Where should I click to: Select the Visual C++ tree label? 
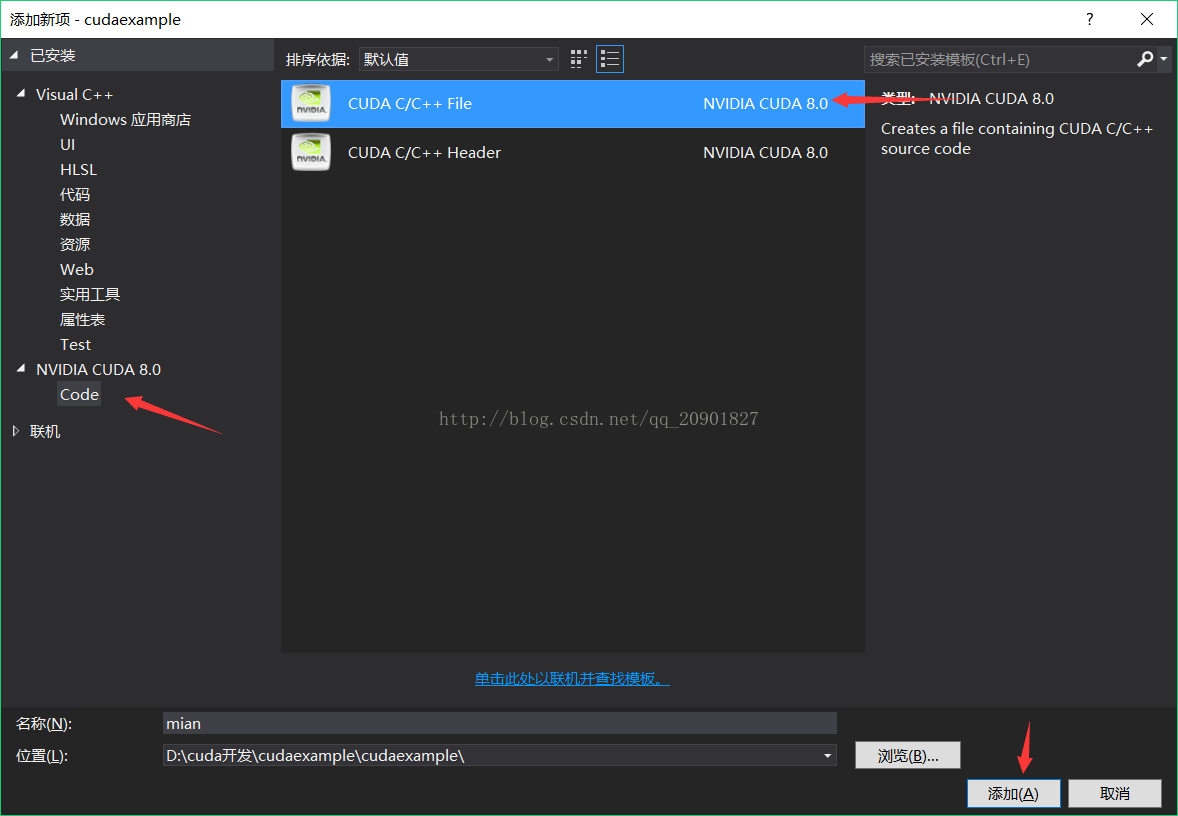click(x=74, y=95)
